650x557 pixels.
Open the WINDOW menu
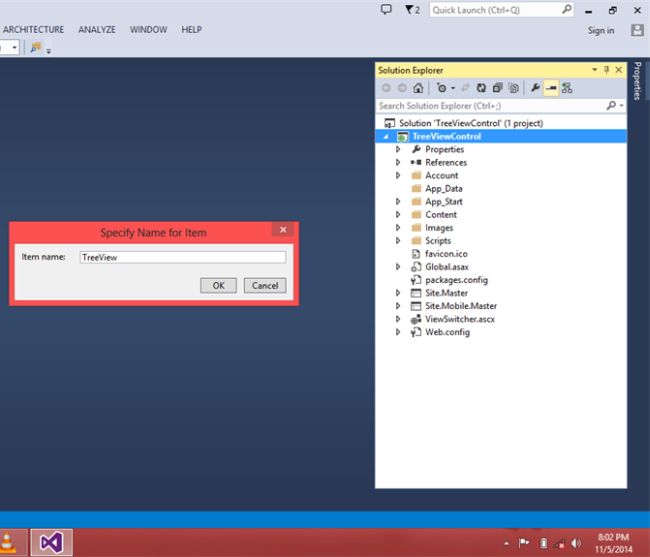tap(148, 30)
